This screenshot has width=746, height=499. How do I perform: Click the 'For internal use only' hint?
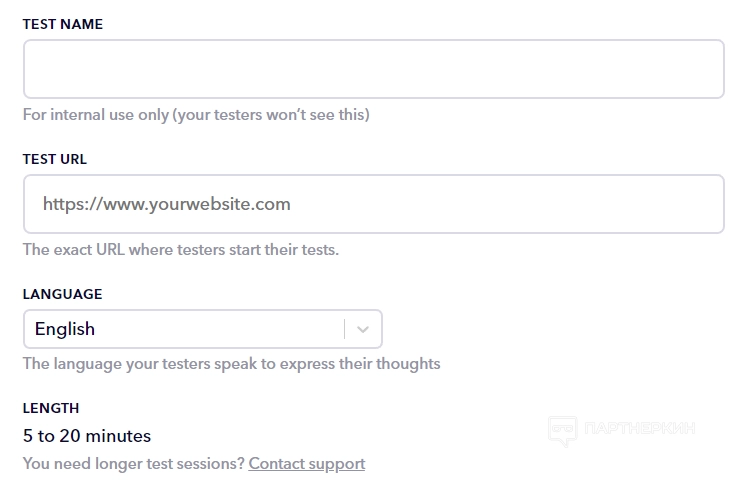tap(96, 115)
